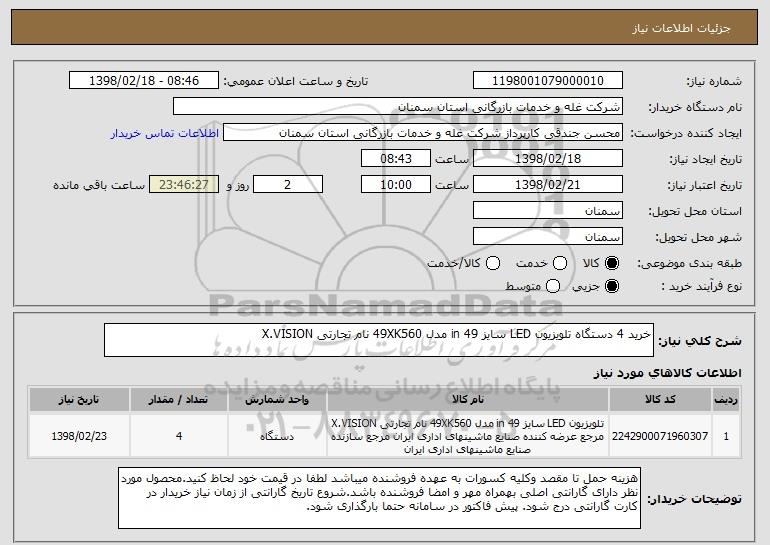The width and height of the screenshot is (770, 545).
Task: Click the تعداد / مقدار column header
Action: click(179, 400)
